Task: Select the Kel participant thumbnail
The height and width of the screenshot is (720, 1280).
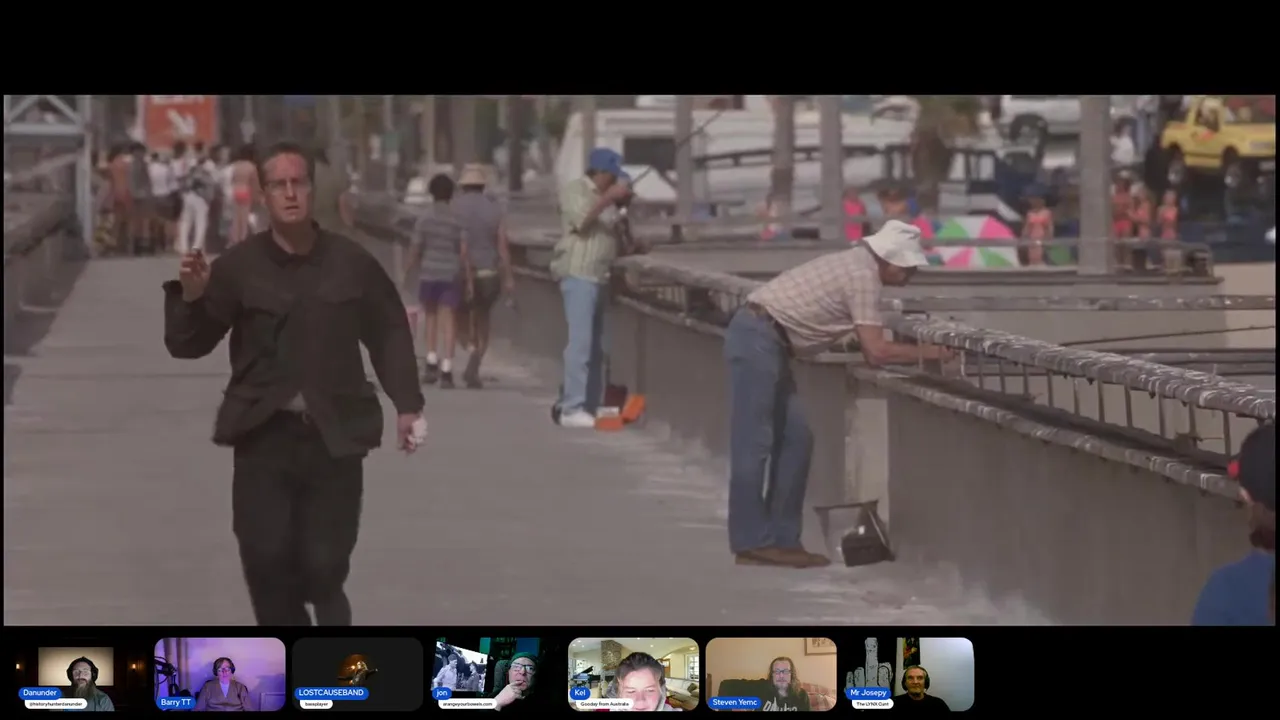Action: click(x=633, y=674)
